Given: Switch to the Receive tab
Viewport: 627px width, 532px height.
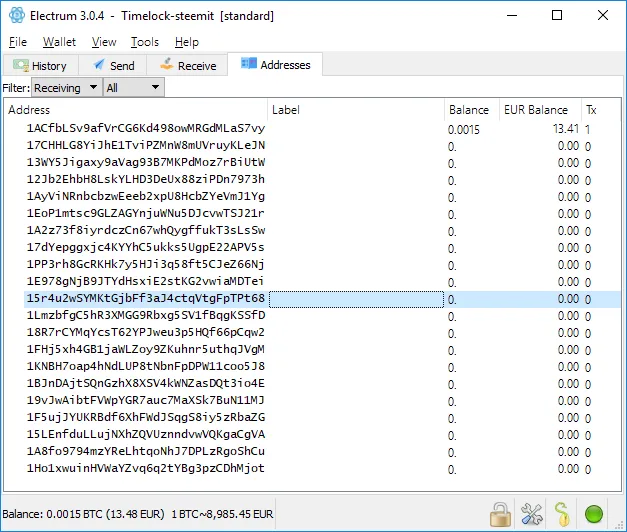Looking at the screenshot, I should 188,66.
